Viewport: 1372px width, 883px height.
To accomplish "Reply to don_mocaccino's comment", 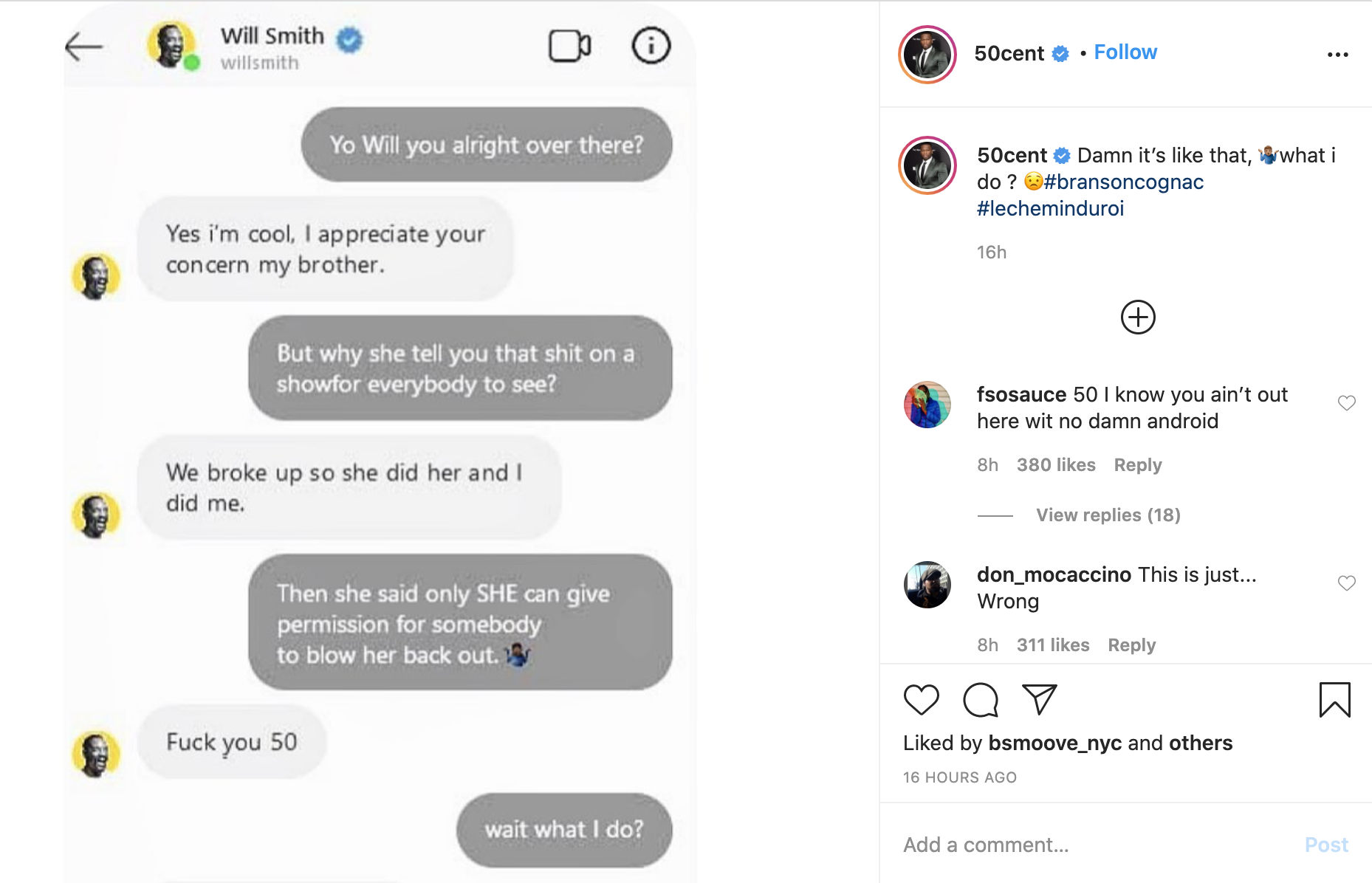I will 1131,645.
